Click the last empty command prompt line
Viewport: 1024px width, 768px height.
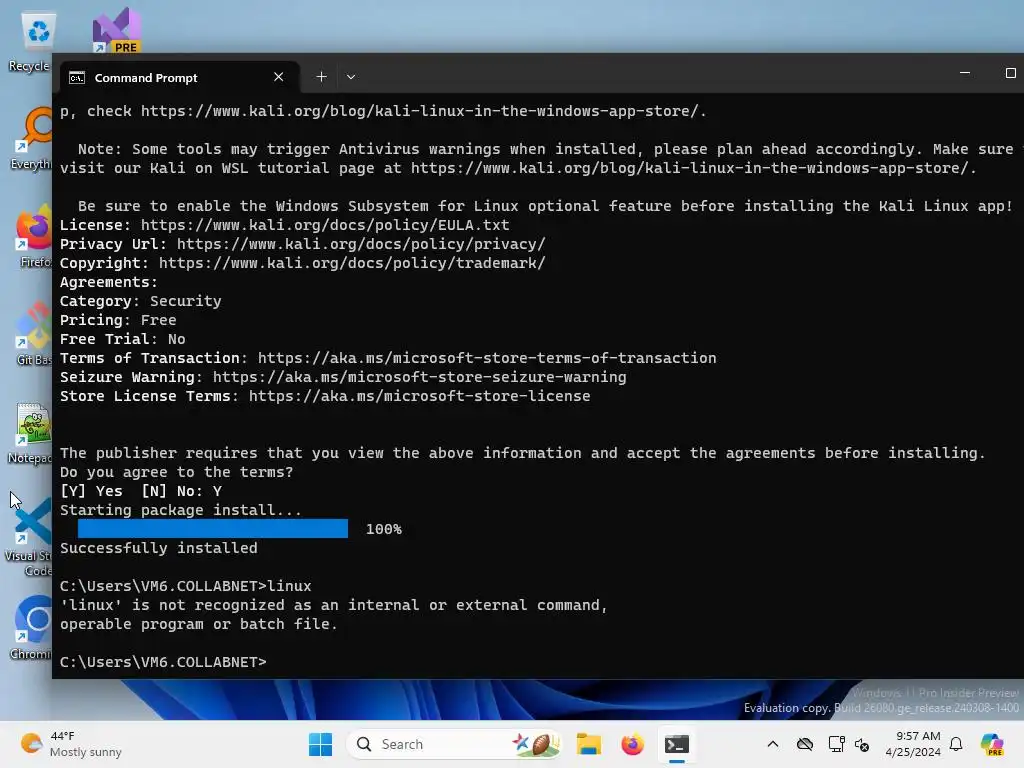coord(163,662)
